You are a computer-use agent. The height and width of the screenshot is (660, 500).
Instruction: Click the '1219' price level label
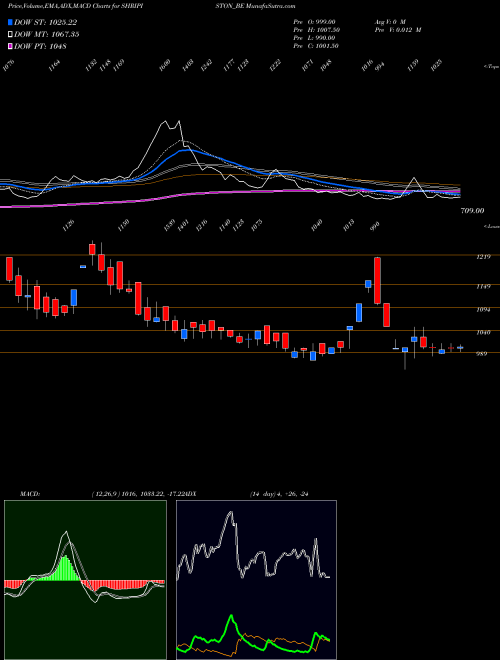pos(484,257)
